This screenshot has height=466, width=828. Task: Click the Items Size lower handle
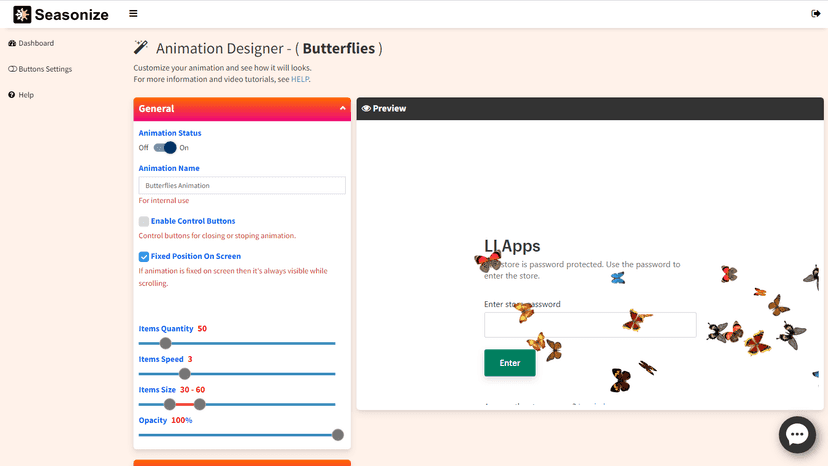[170, 405]
